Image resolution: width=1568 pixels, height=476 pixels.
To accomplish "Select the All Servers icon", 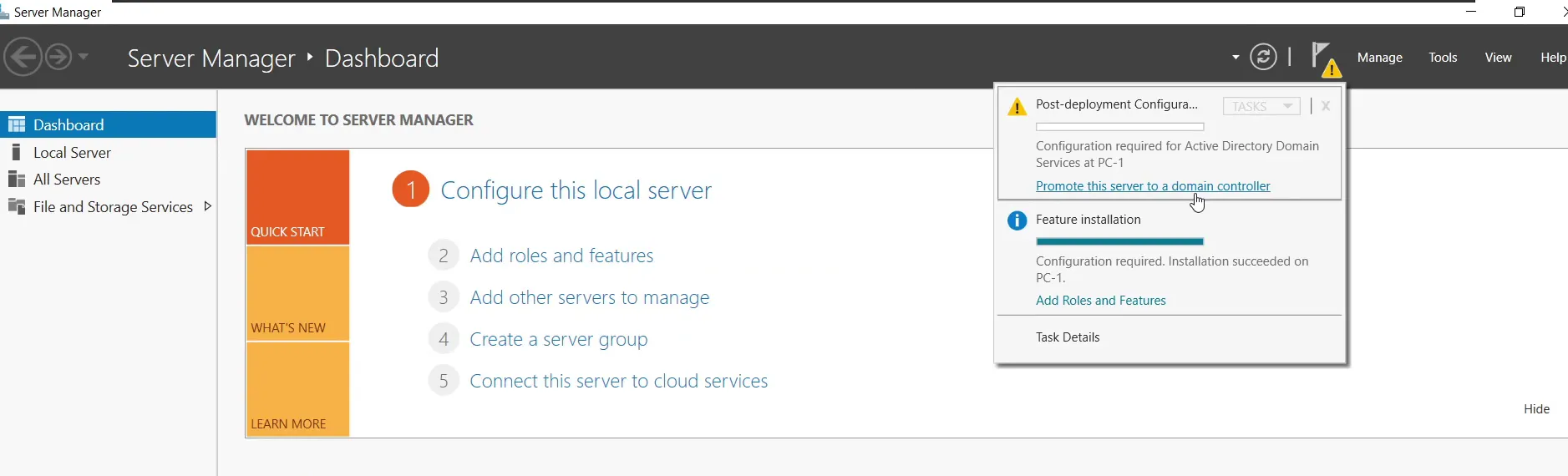I will coord(16,179).
